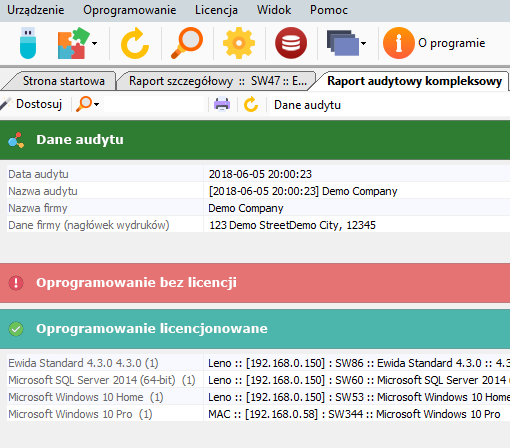510x448 pixels.
Task: Select the Data audytu row label
Action: pos(38,174)
